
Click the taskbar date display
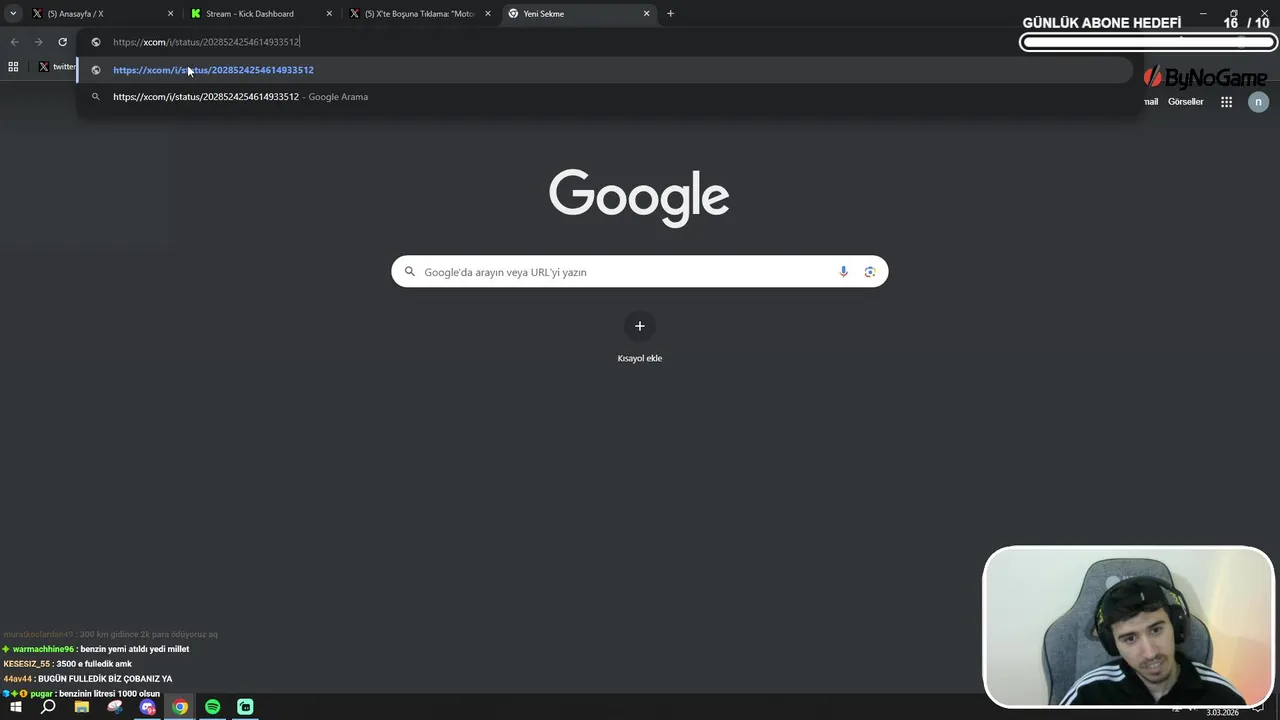1222,712
